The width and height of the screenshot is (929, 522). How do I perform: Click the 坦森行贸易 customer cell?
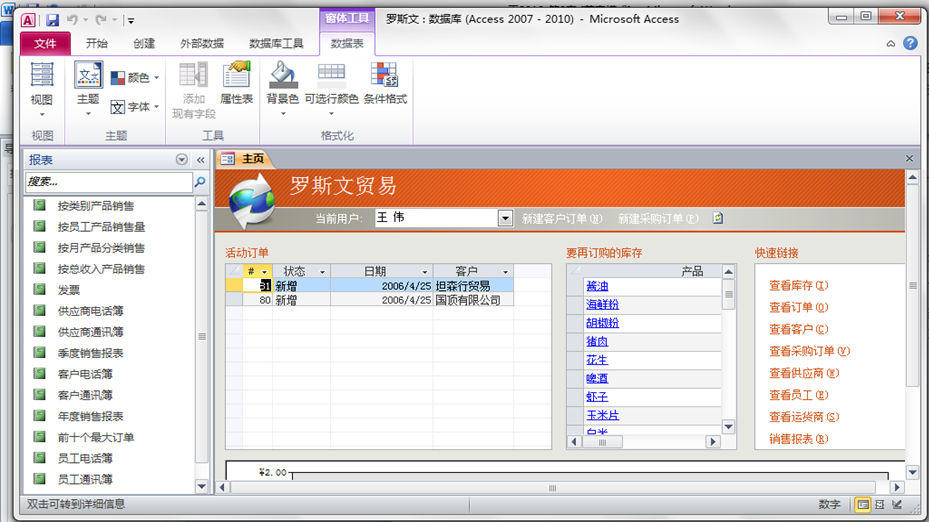point(473,286)
